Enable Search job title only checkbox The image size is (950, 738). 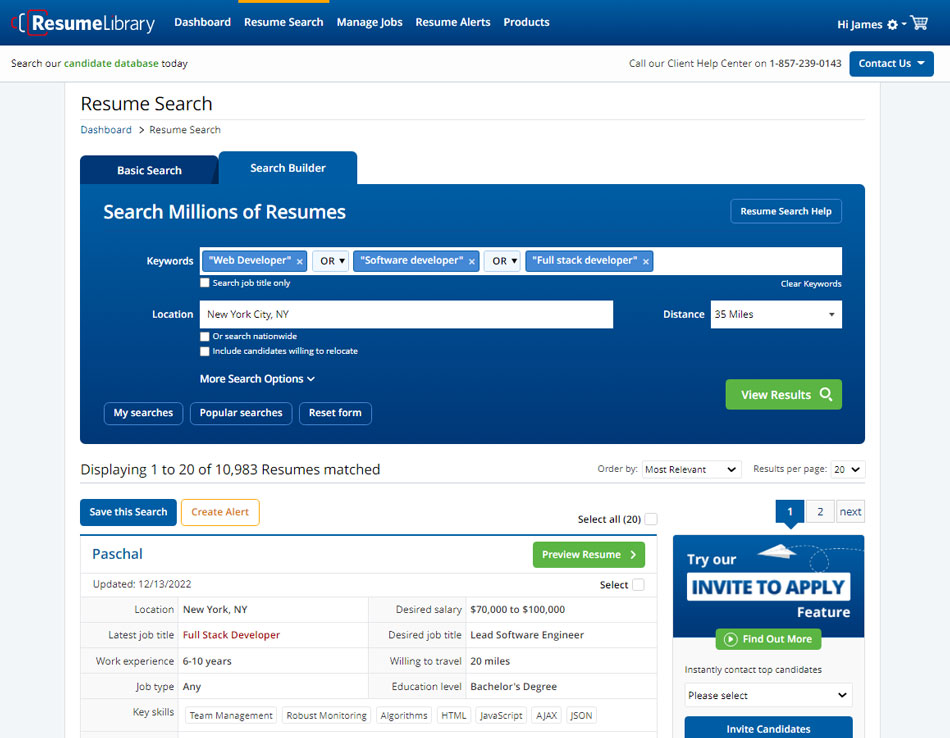pyautogui.click(x=205, y=283)
